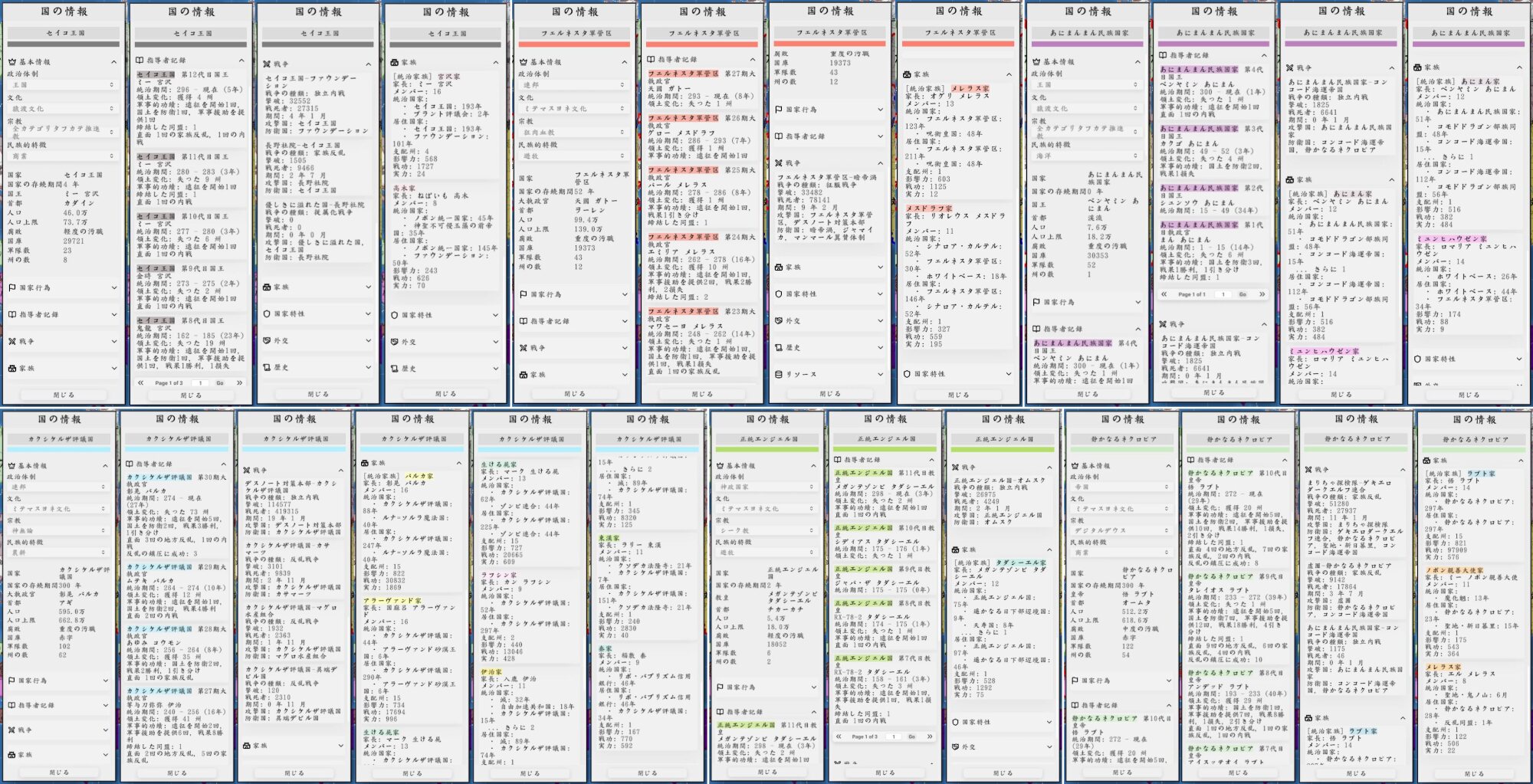Expand collapsed 指導者記録 chevron in セイコ王国

coord(113,315)
